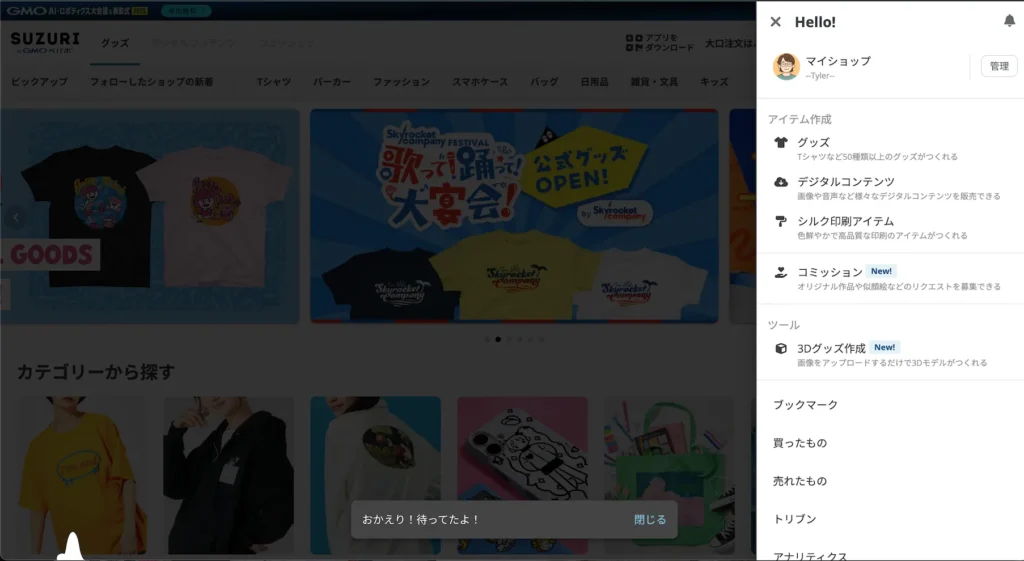
Task: Switch to the グッズ top tab
Action: 115,43
